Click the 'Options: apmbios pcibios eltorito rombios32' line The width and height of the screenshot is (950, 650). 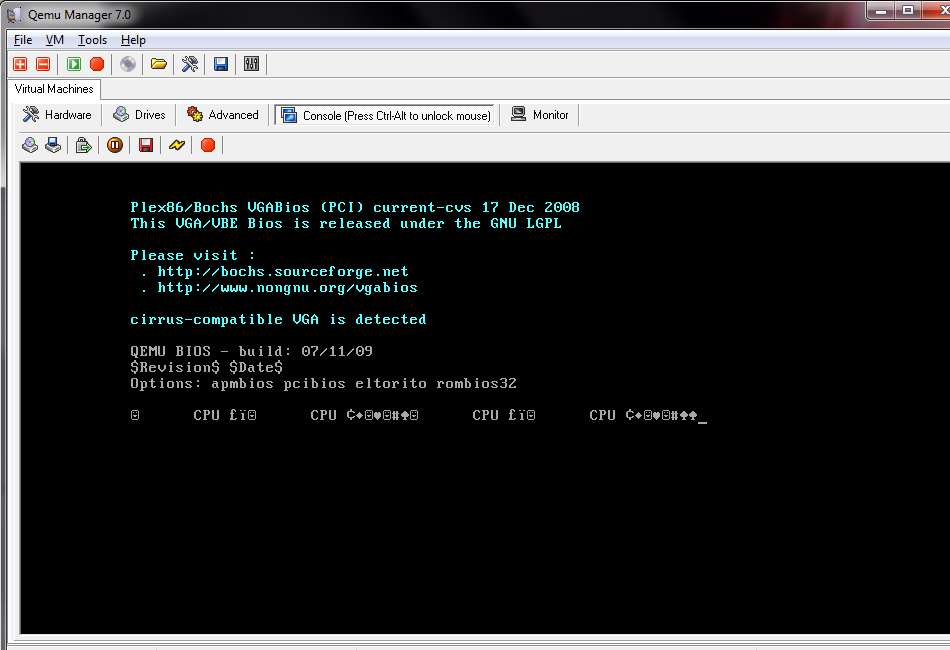click(324, 383)
